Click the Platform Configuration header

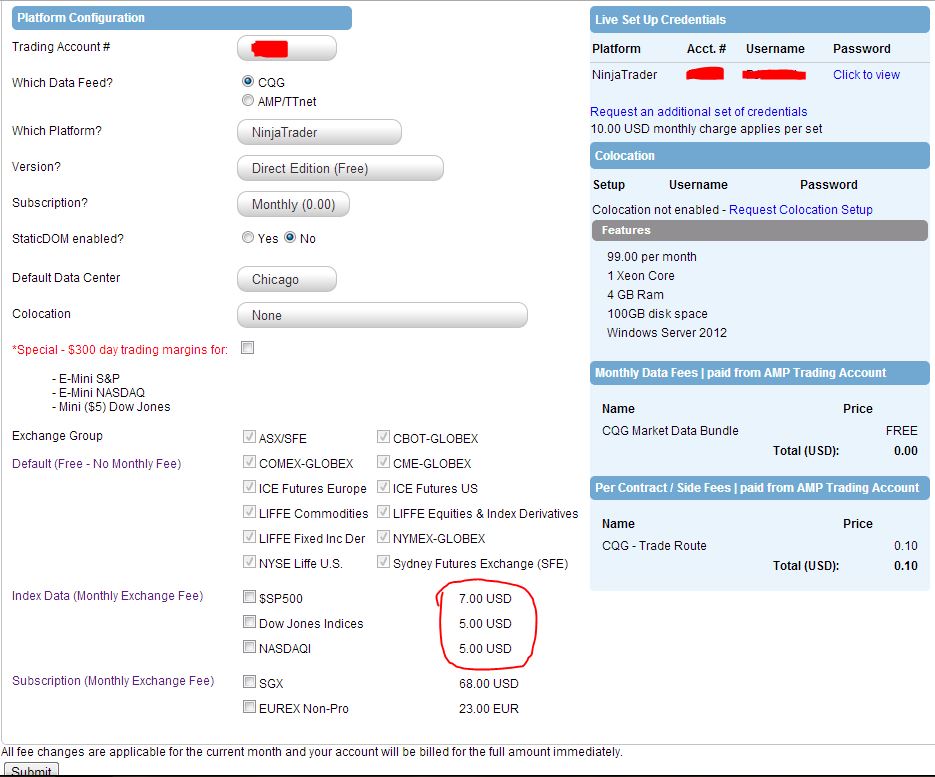pyautogui.click(x=181, y=18)
